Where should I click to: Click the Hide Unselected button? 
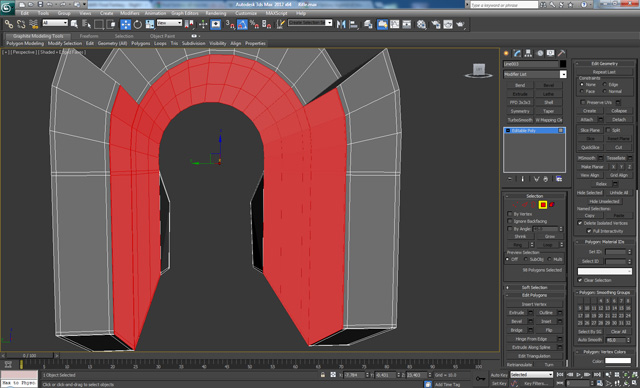[604, 201]
